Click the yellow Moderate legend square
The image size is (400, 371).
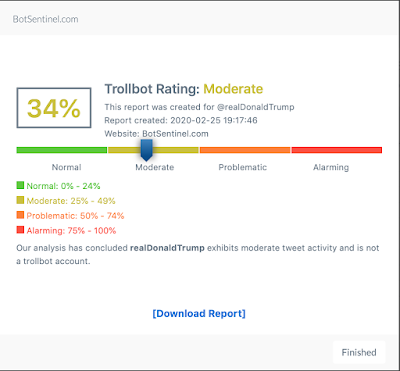20,200
